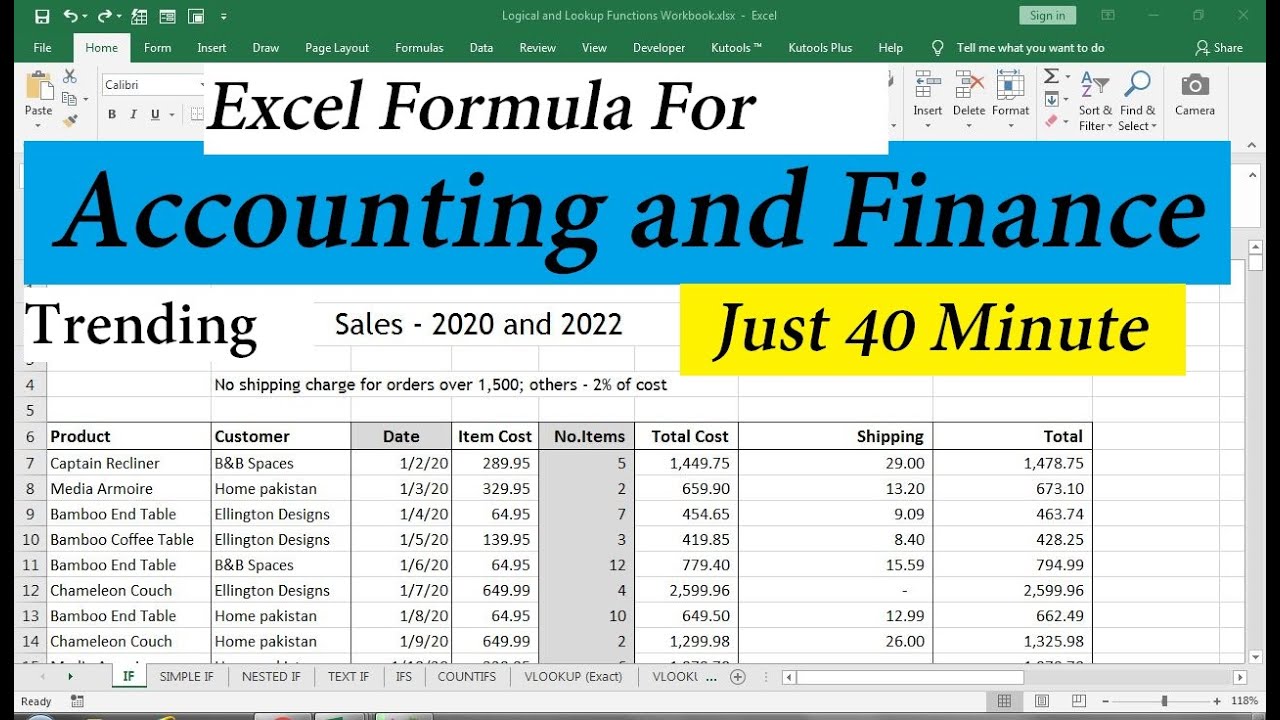Click the Cut scissors icon
This screenshot has width=1280, height=720.
[69, 76]
